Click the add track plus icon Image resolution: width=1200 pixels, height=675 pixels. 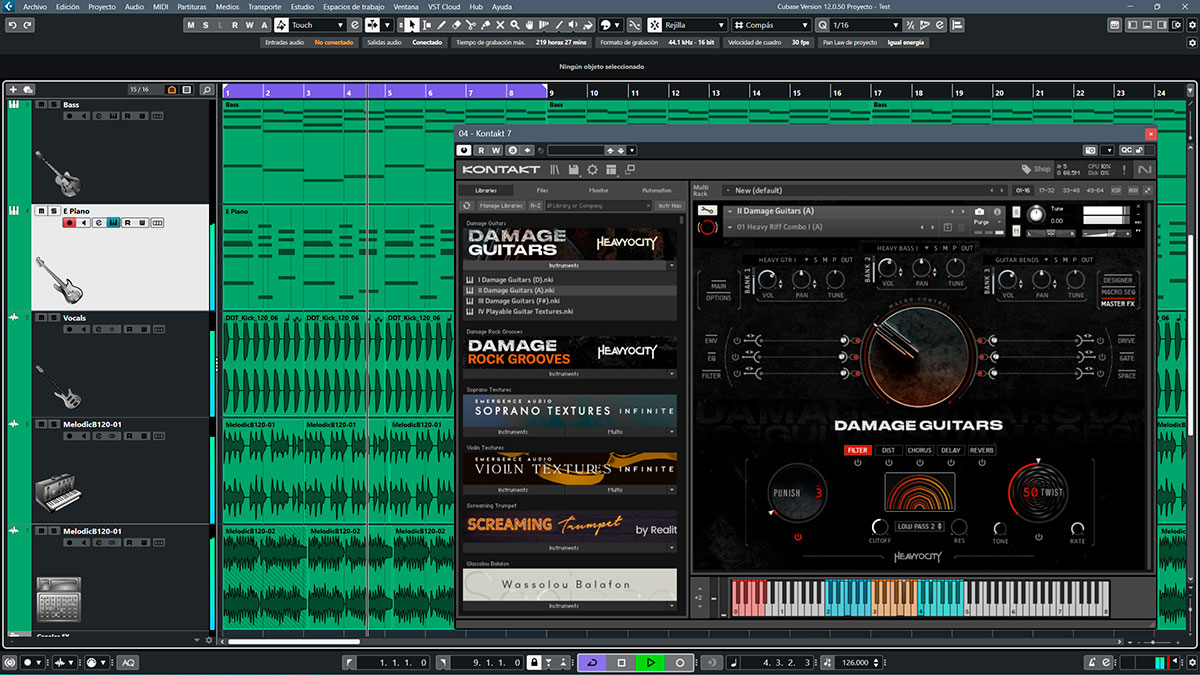[13, 90]
